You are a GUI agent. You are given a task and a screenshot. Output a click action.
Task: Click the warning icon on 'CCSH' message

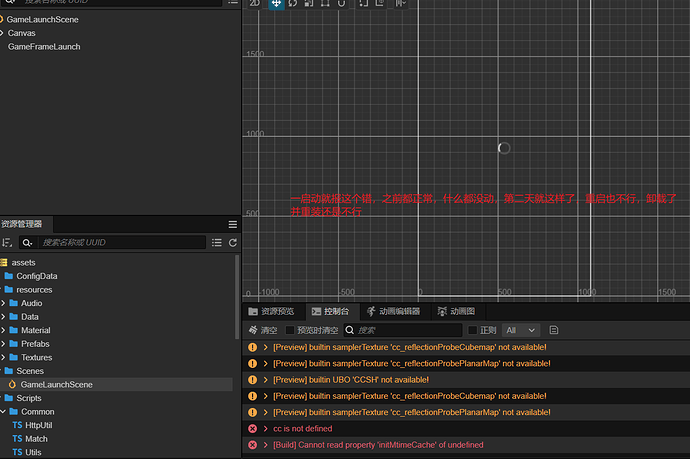pyautogui.click(x=252, y=379)
